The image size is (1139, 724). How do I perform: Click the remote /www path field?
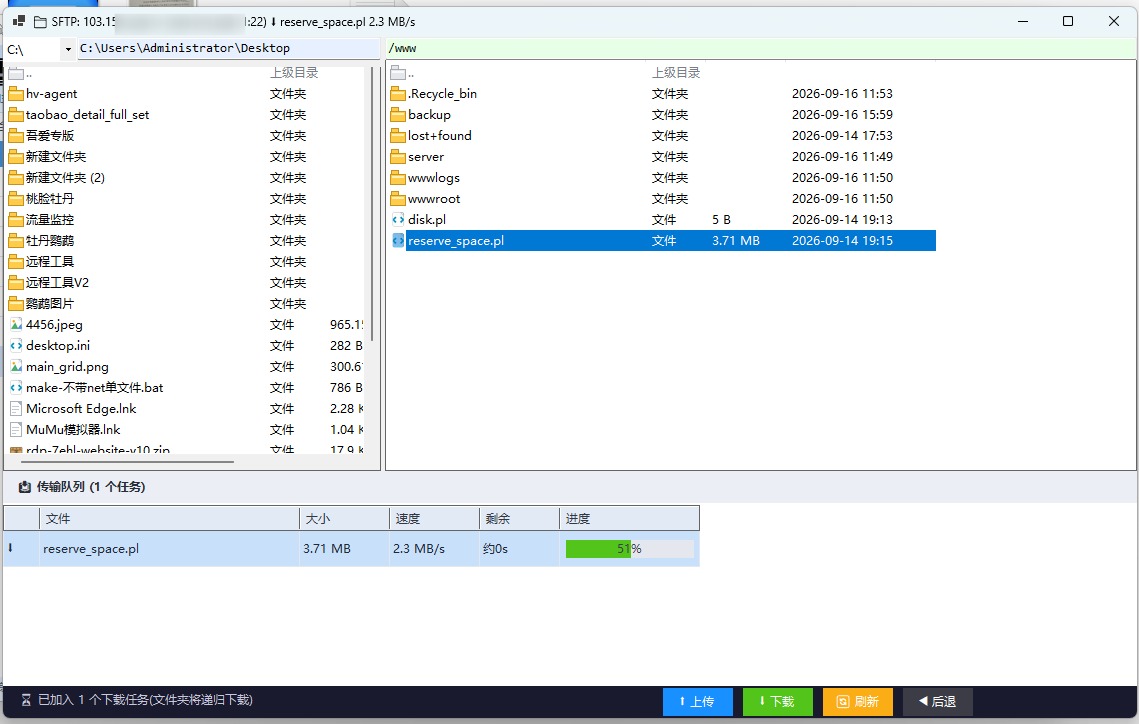point(761,49)
